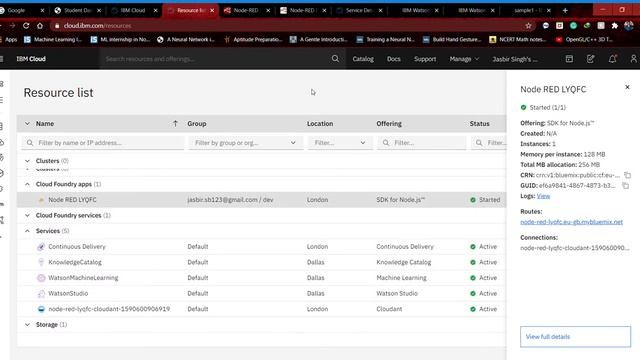Open the Manage menu dropdown
The height and width of the screenshot is (360, 640).
[x=464, y=59]
